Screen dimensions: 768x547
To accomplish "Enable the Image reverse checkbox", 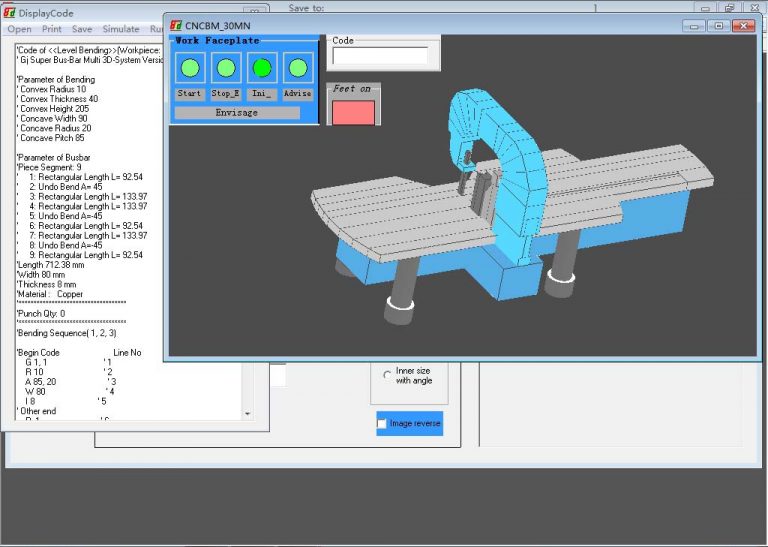I will coord(383,424).
